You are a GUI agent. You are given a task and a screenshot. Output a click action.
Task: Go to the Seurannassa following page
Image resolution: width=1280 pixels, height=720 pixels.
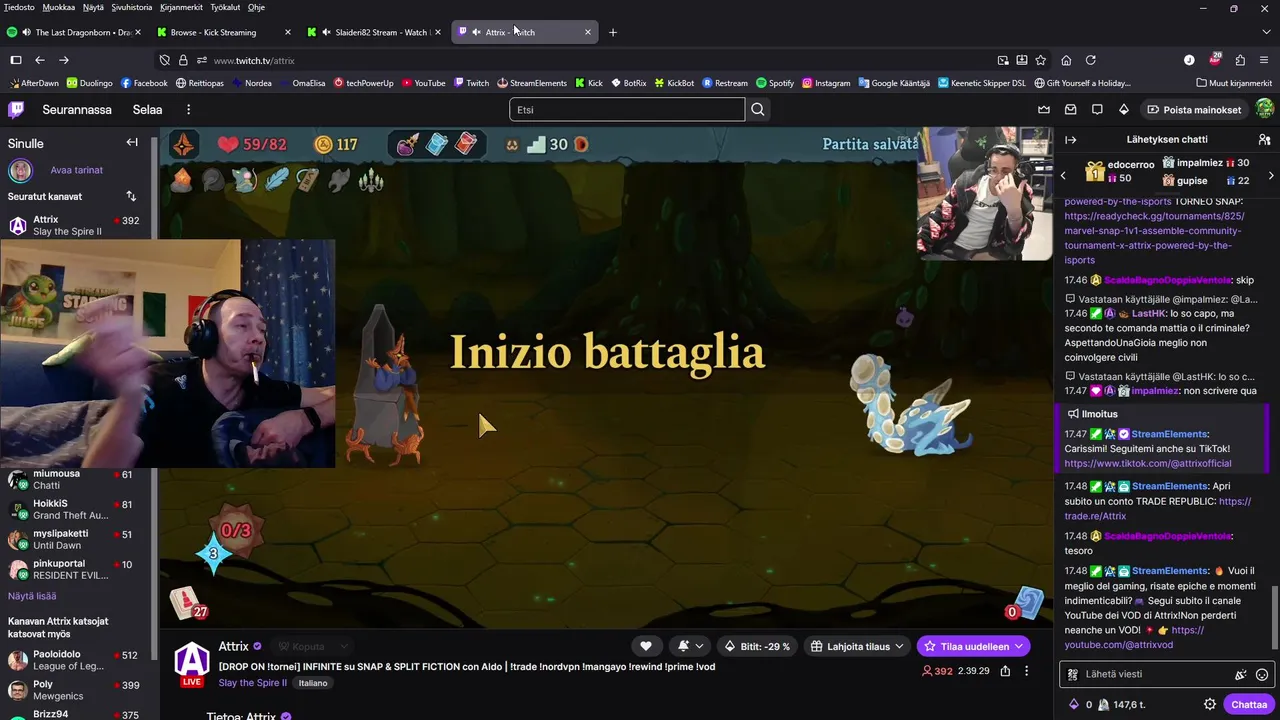tap(77, 109)
